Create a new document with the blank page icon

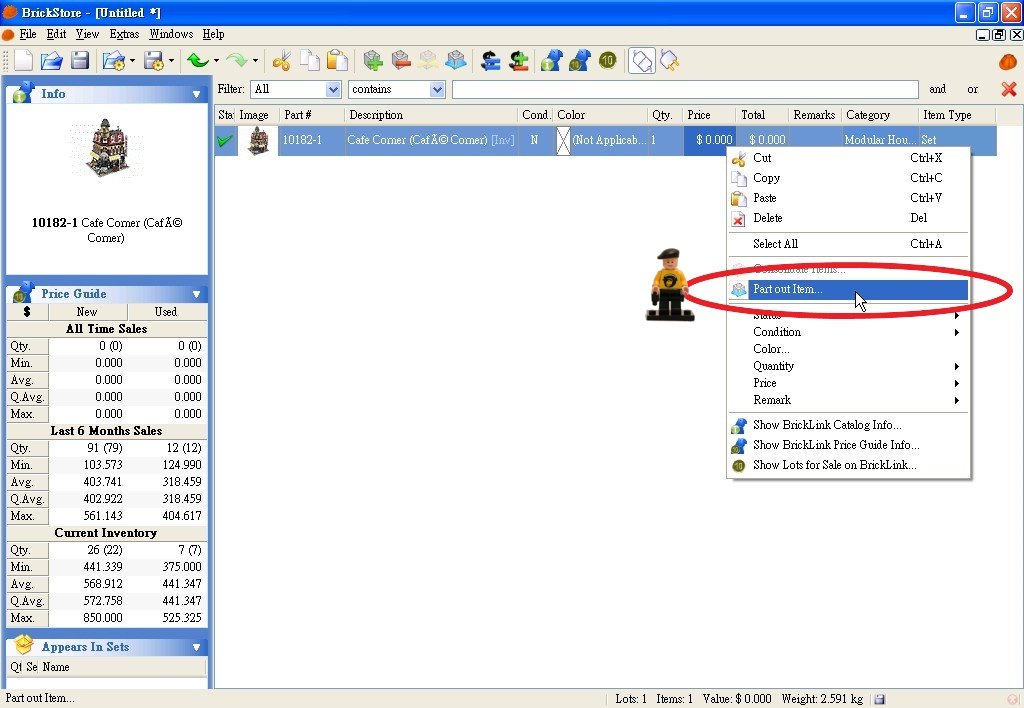(24, 61)
